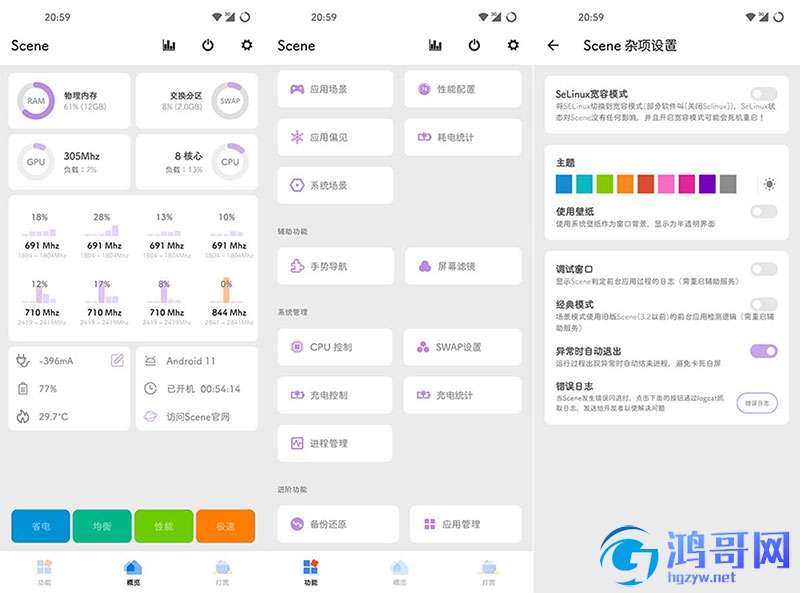Viewport: 800px width, 593px height.
Task: Click the RAM usage ring
Action: (36, 101)
